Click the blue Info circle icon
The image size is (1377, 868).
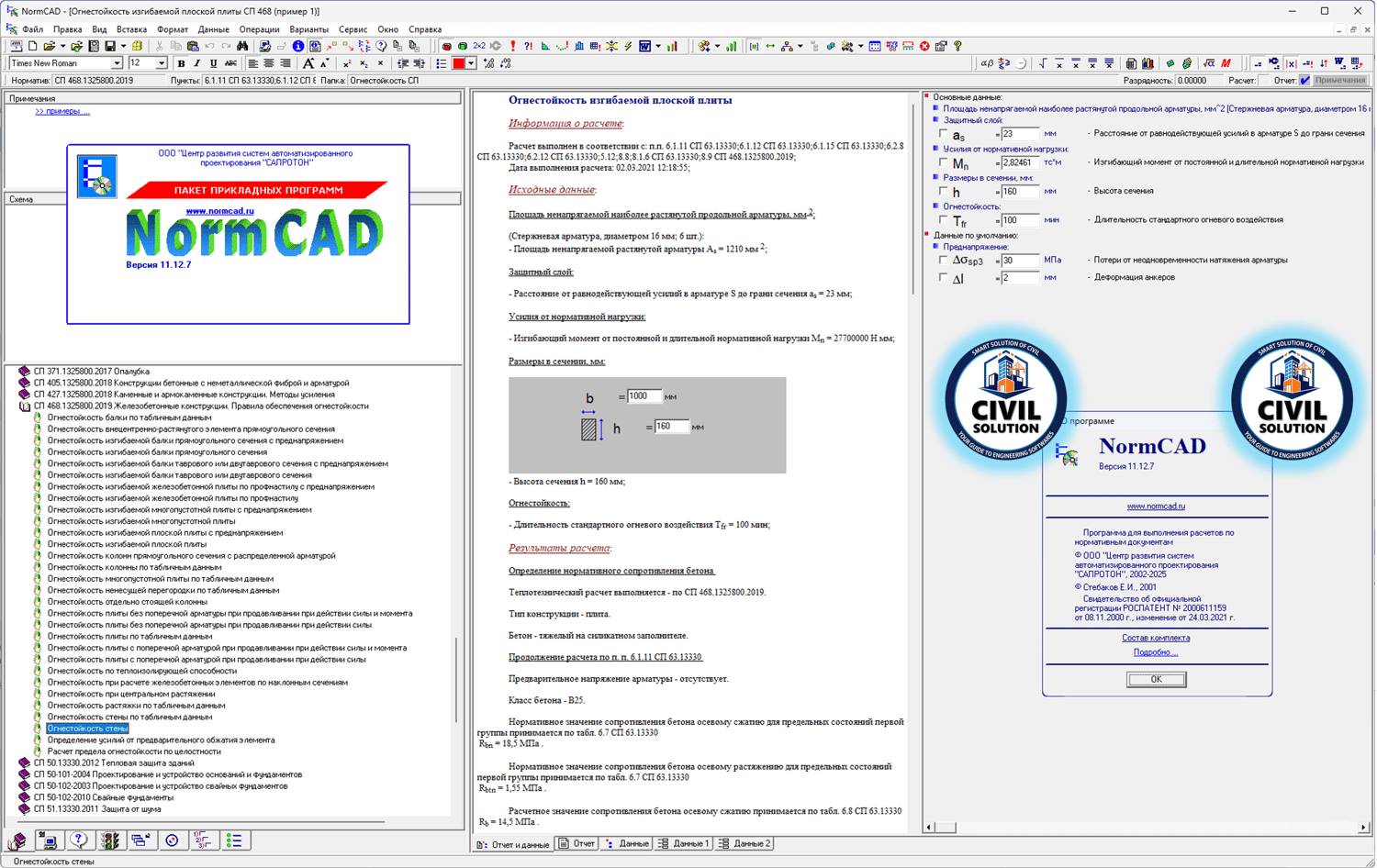click(298, 46)
